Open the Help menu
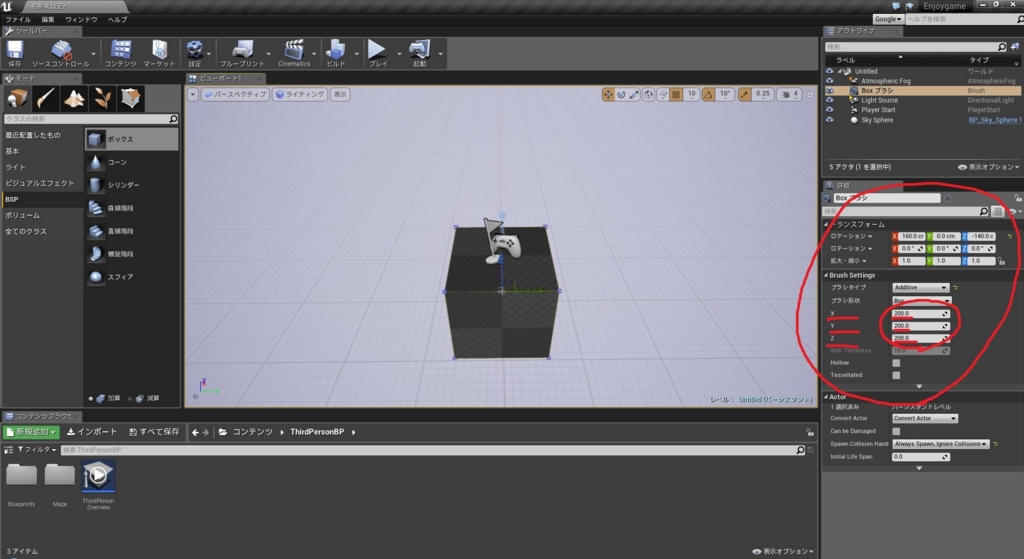 coord(118,20)
